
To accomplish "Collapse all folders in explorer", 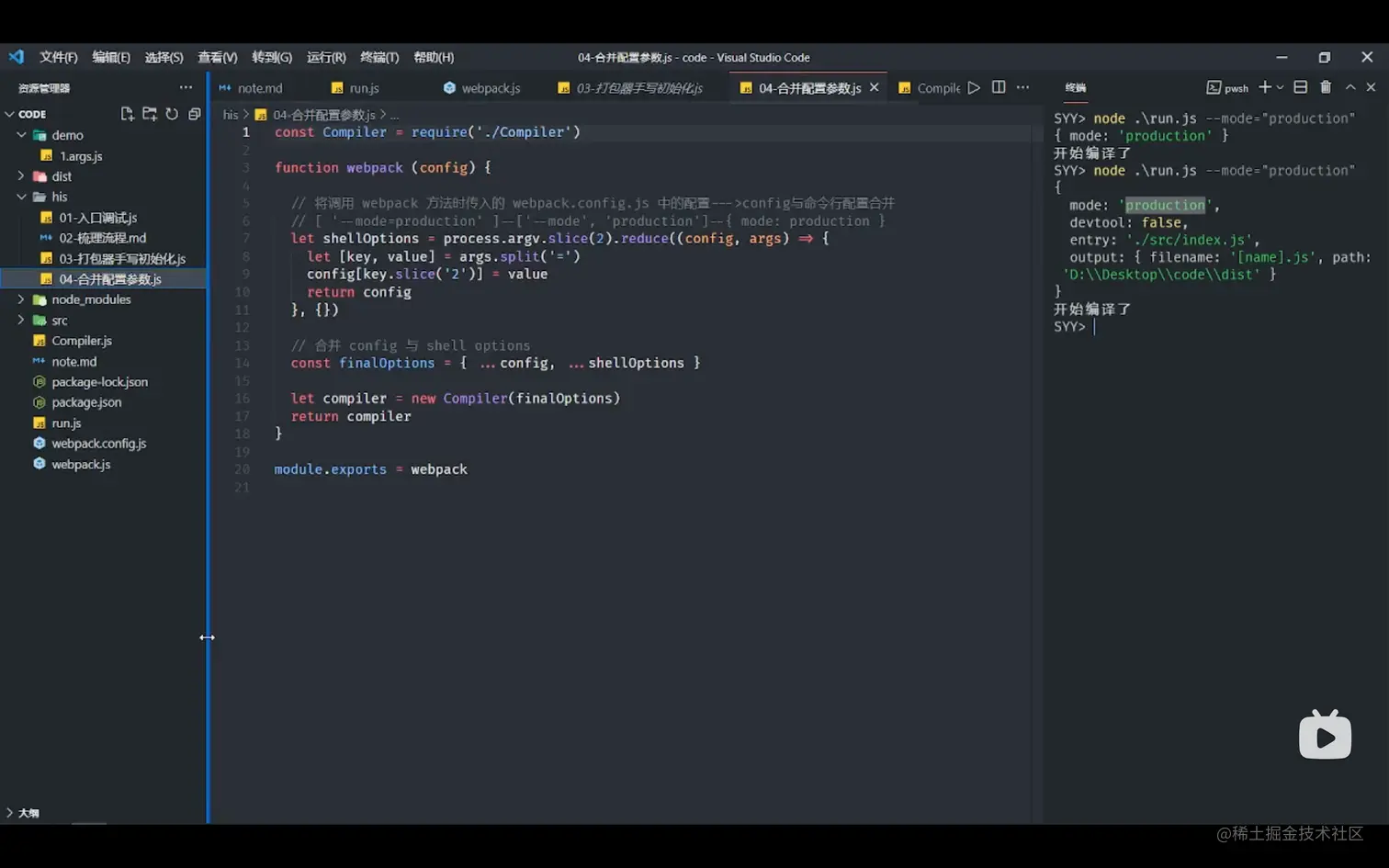I will click(x=194, y=114).
